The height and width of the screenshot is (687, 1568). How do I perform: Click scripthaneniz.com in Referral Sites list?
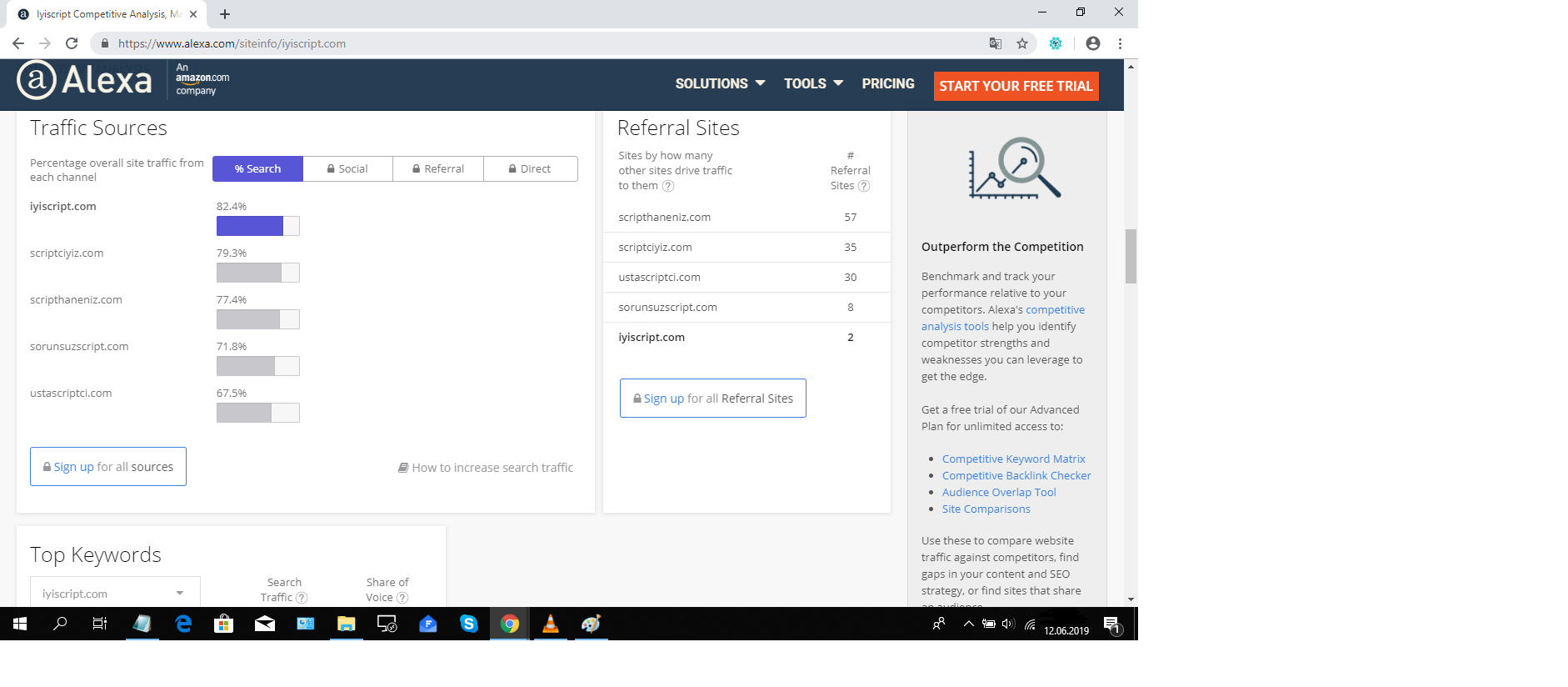click(x=665, y=217)
